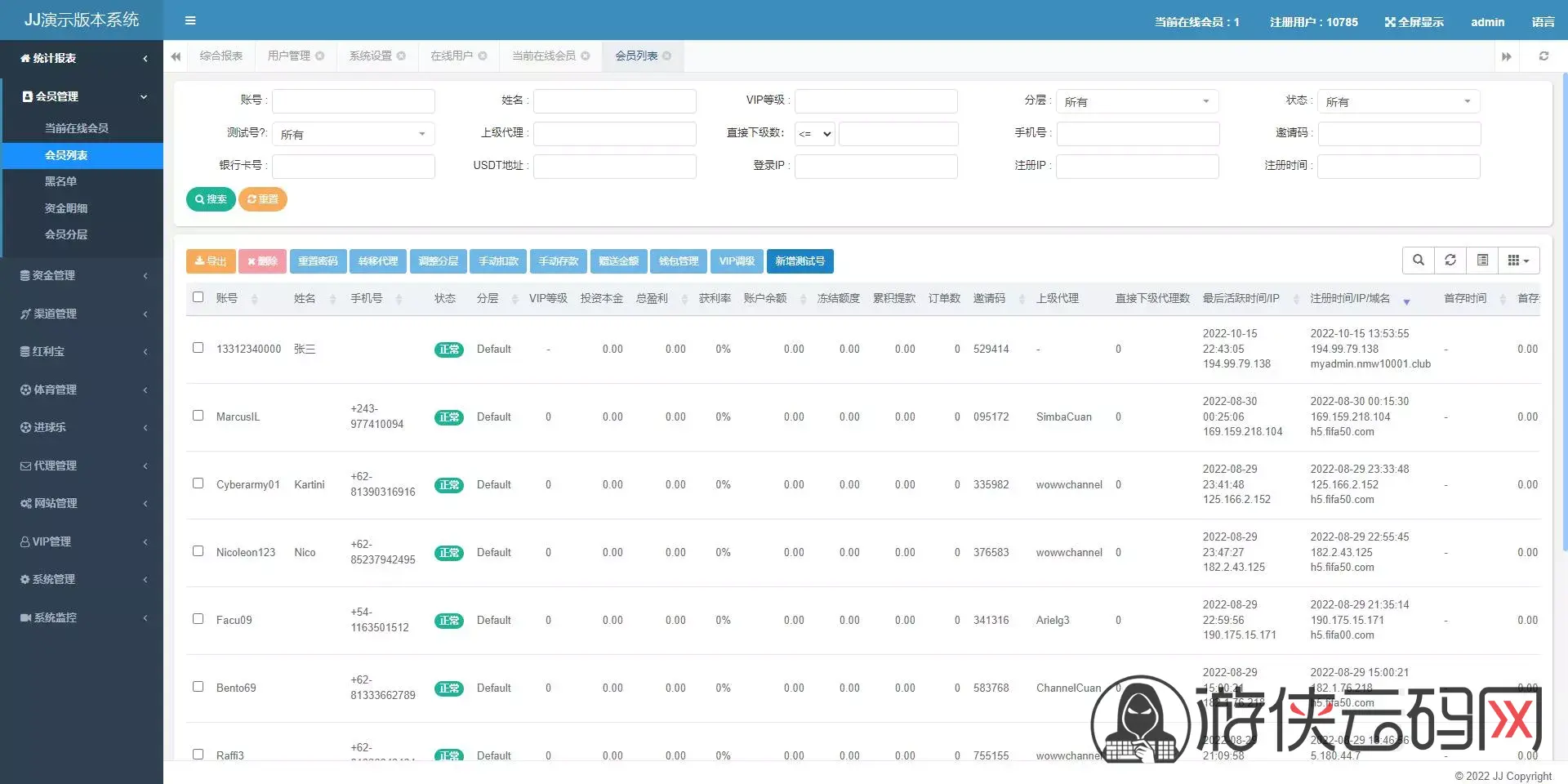Click the orange 重置 reset button
The image size is (1568, 784).
point(263,199)
